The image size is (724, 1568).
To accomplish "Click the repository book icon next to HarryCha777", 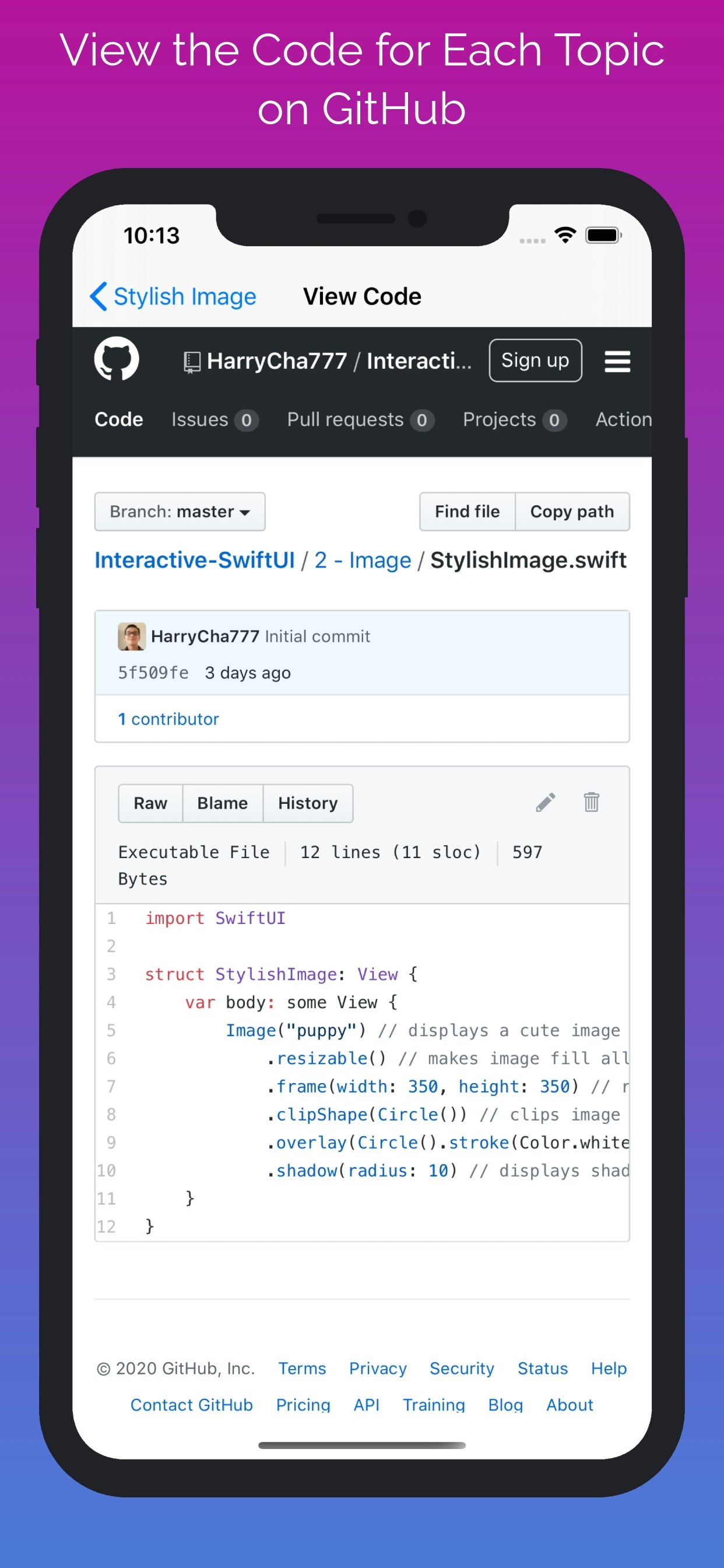I will click(191, 360).
